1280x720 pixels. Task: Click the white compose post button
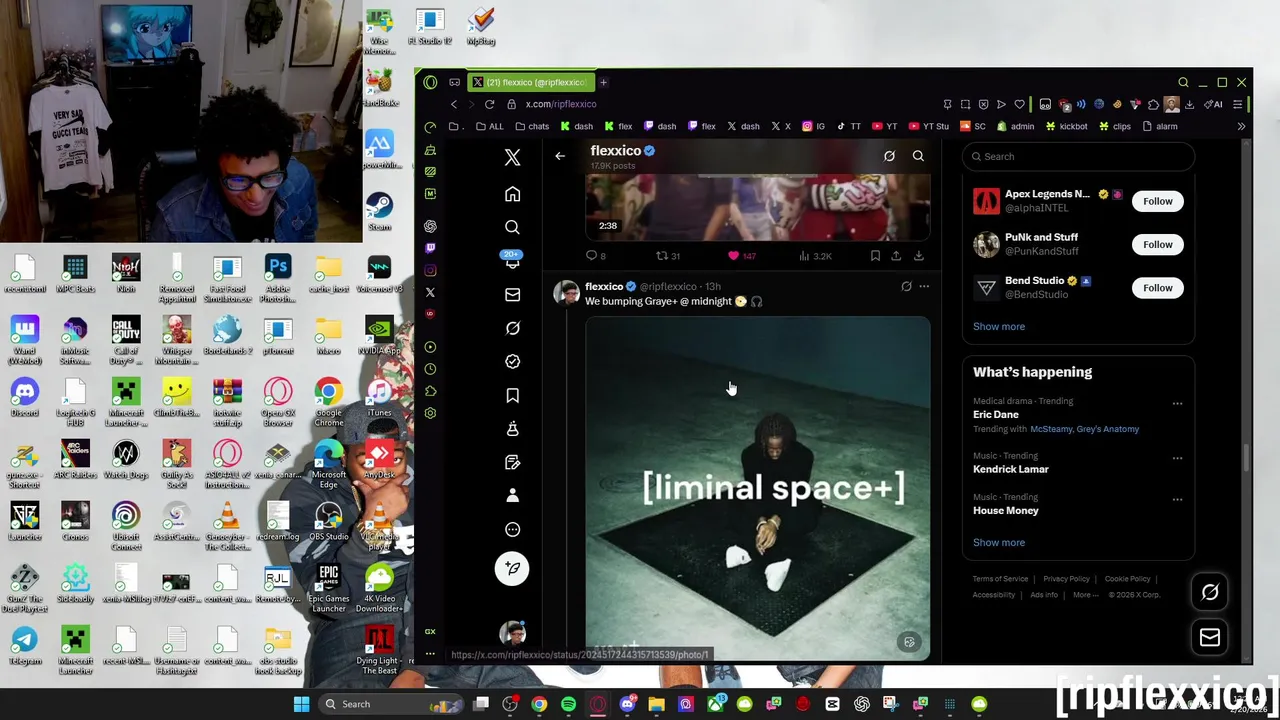pos(512,568)
